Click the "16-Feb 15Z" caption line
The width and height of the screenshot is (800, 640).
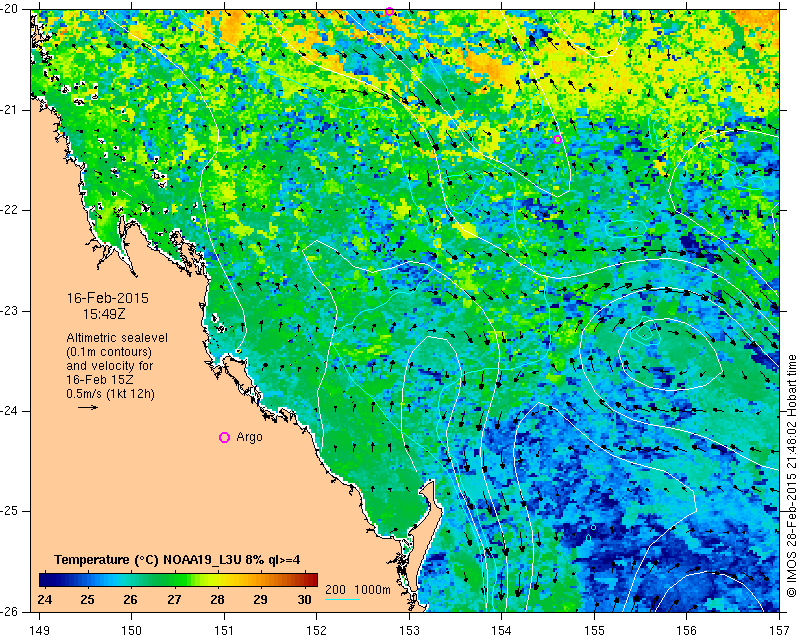pyautogui.click(x=100, y=380)
